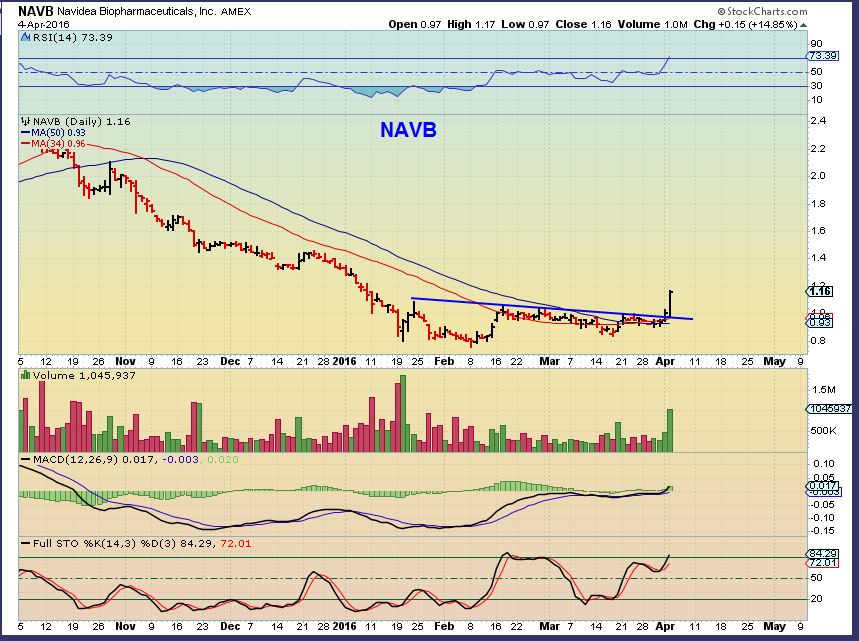Click the 90 level on RSI axis
The height and width of the screenshot is (641, 859).
click(816, 44)
